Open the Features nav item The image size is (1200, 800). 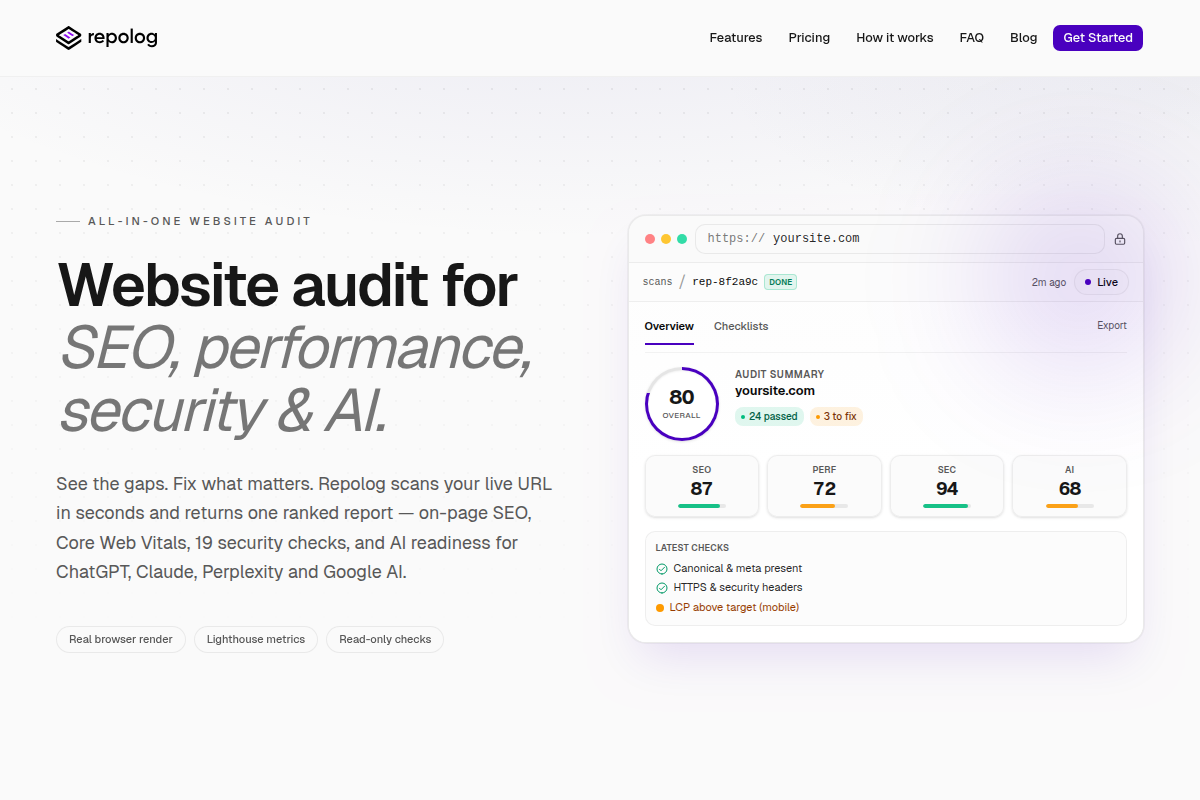[x=736, y=38]
